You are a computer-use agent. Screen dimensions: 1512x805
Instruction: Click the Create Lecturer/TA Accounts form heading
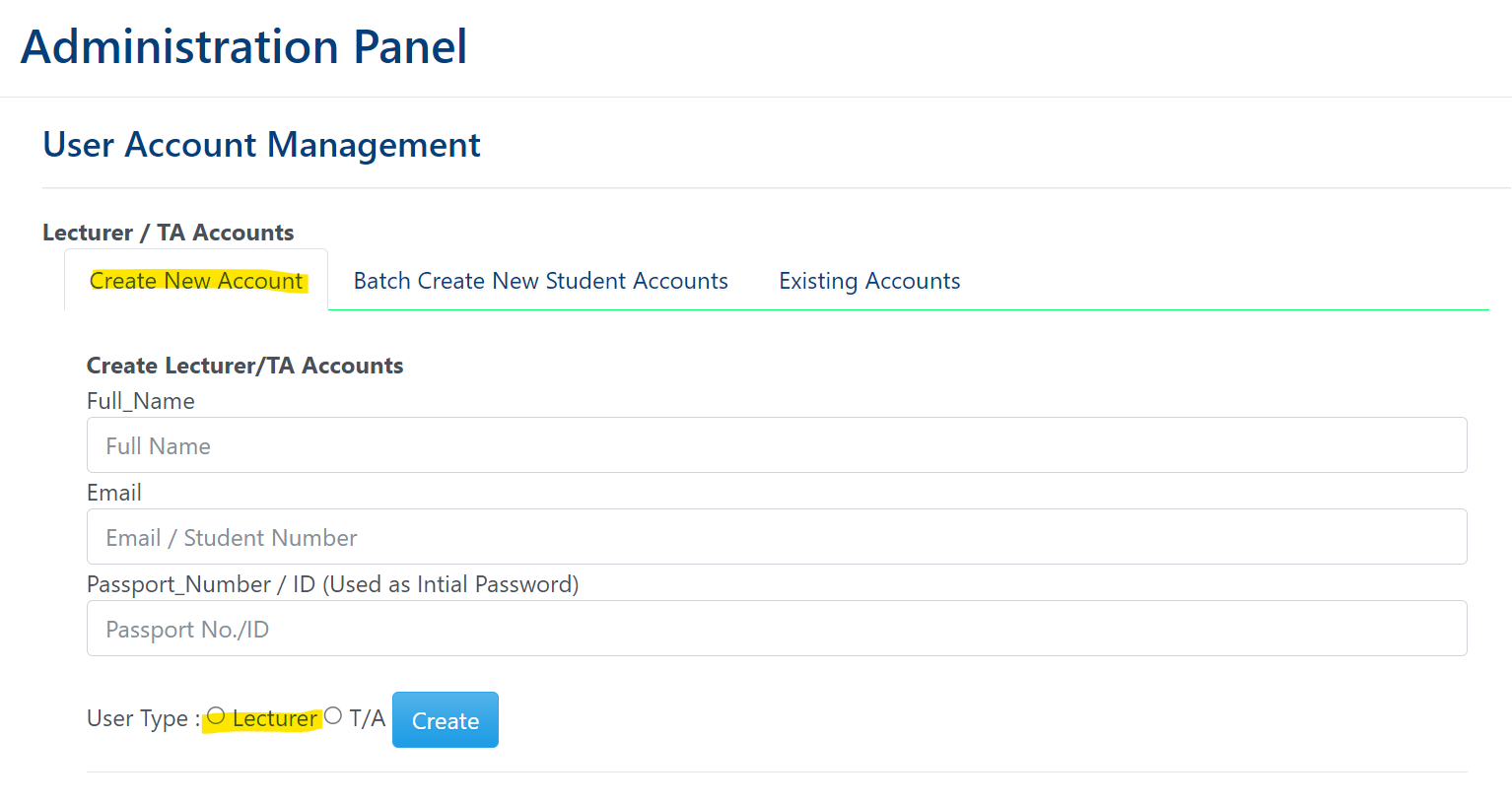pyautogui.click(x=244, y=366)
